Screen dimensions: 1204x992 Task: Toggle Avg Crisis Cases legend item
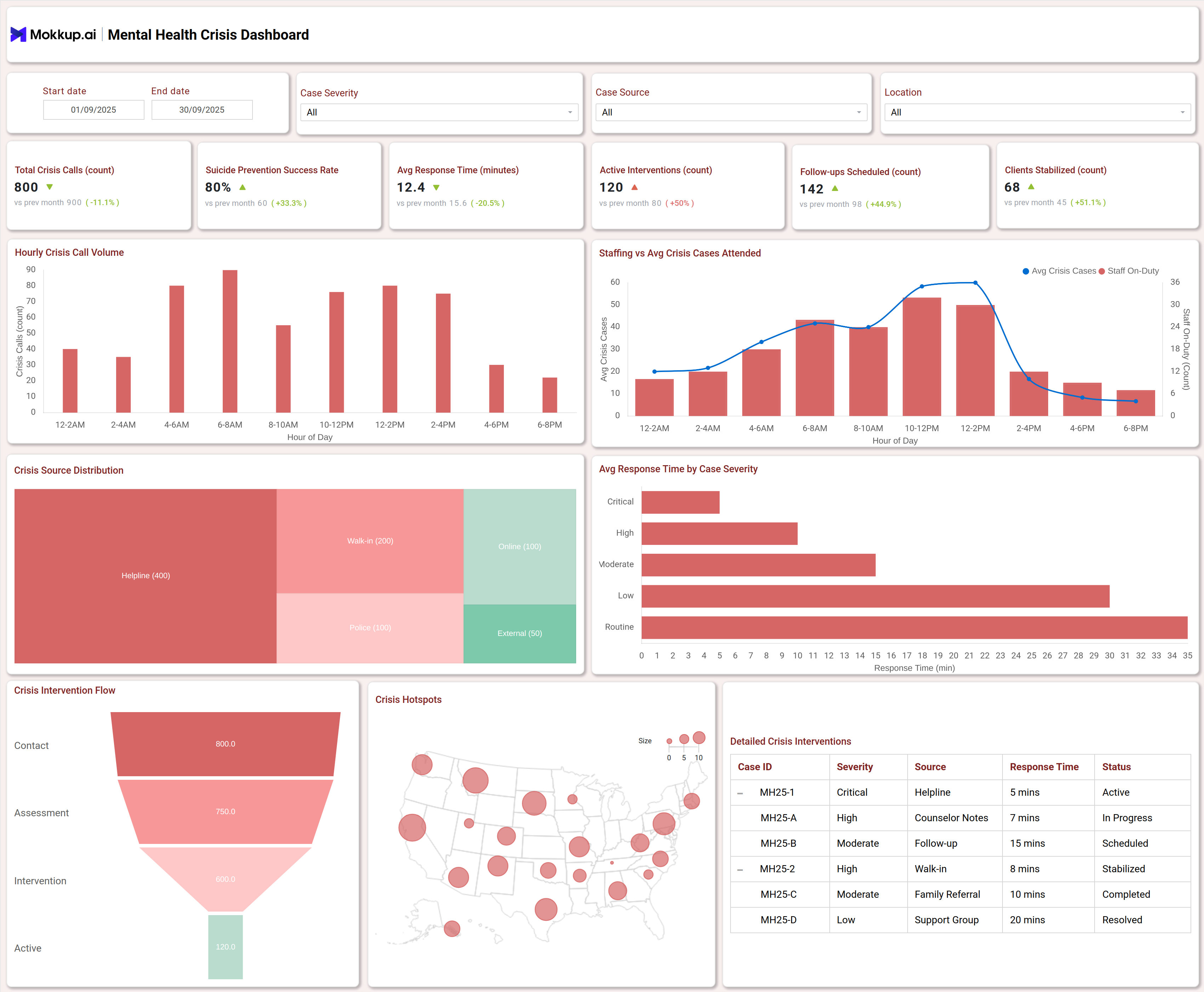pyautogui.click(x=1059, y=271)
